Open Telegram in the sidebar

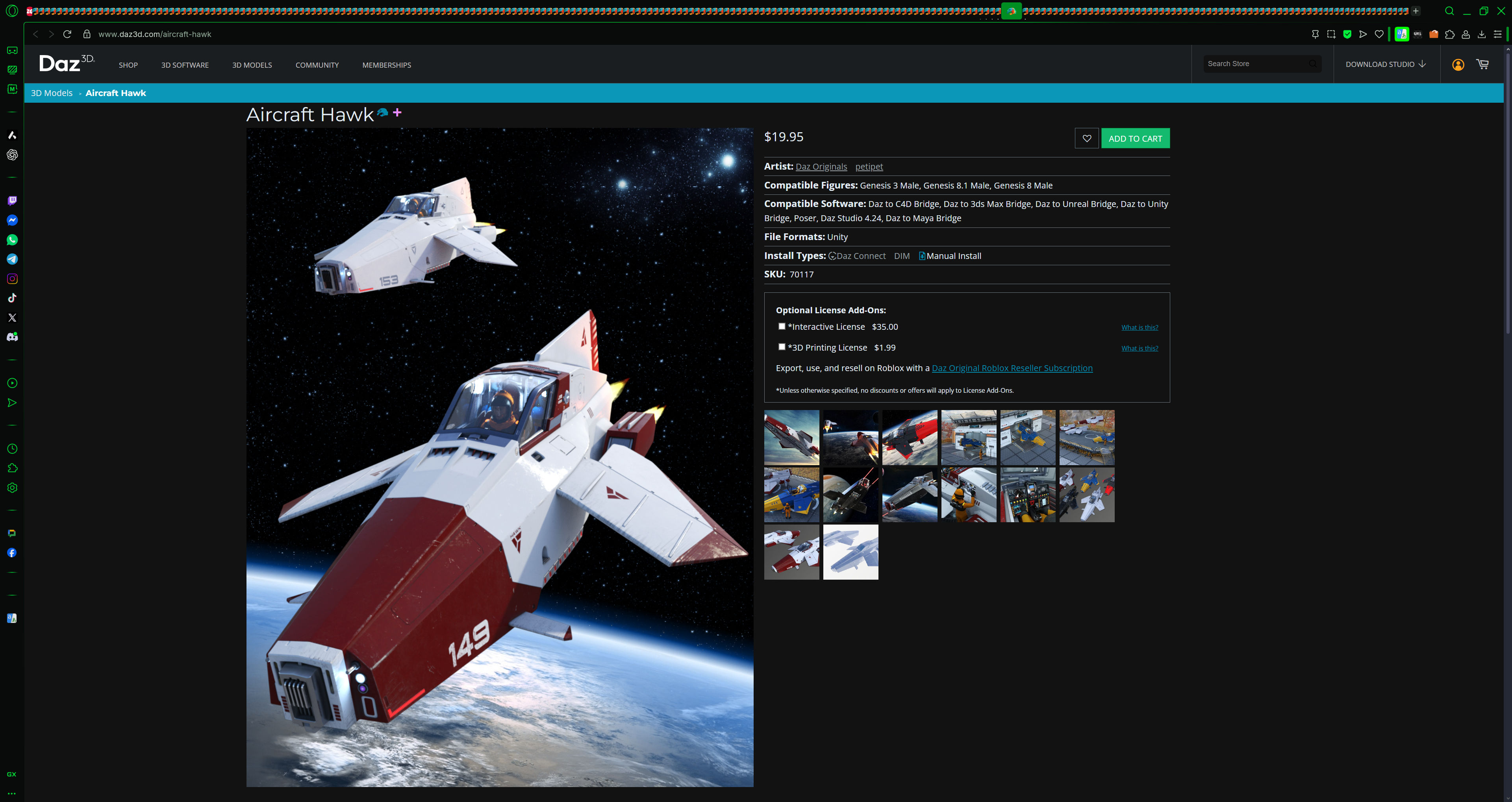coord(12,259)
